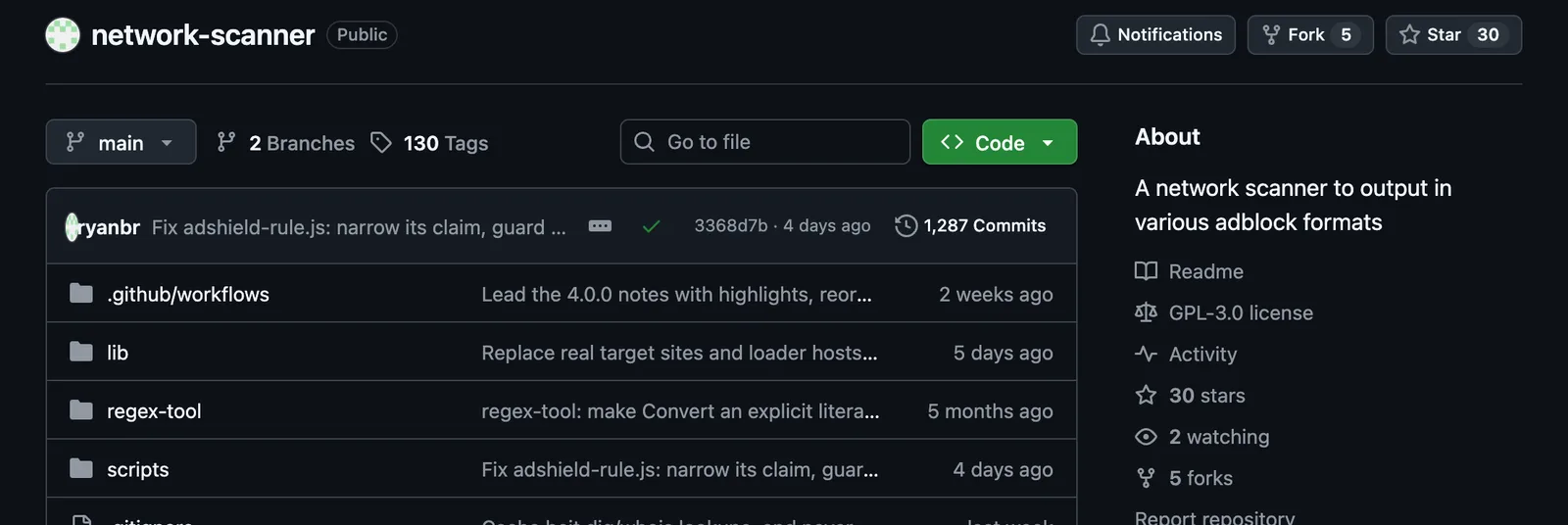Click the green check status icon
This screenshot has height=525, width=1568.
(651, 226)
